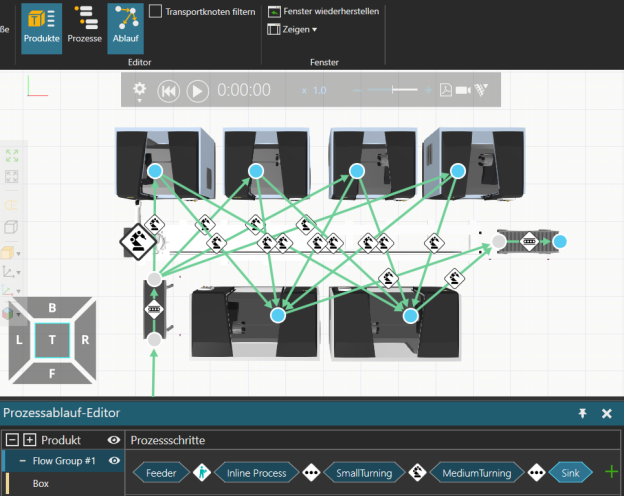The image size is (624, 496).
Task: Decrease simulation speed with minus
Action: click(x=357, y=90)
